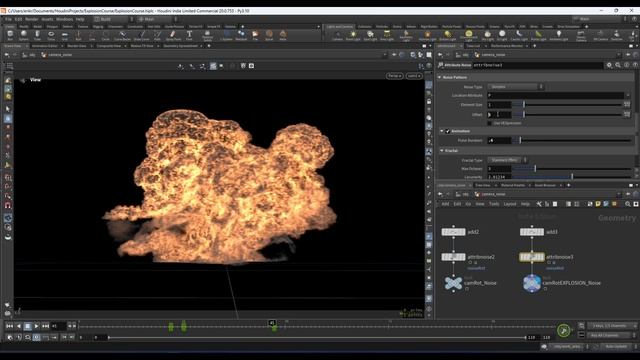Switch to the Tree View tab

482,185
